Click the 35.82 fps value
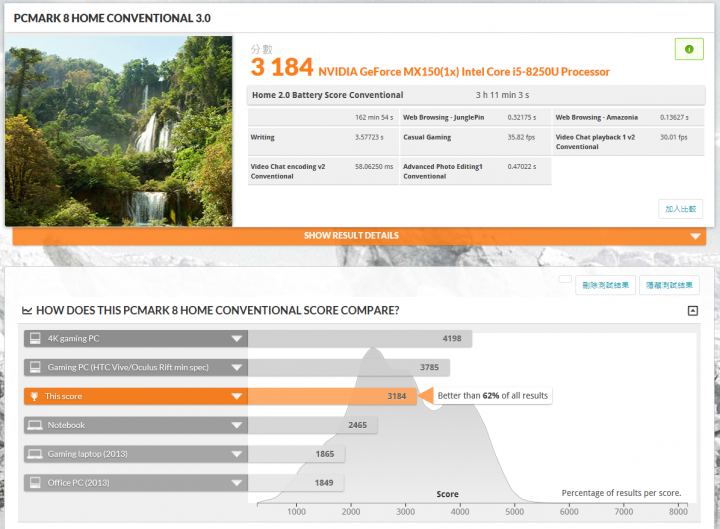The width and height of the screenshot is (720, 529). pos(521,137)
